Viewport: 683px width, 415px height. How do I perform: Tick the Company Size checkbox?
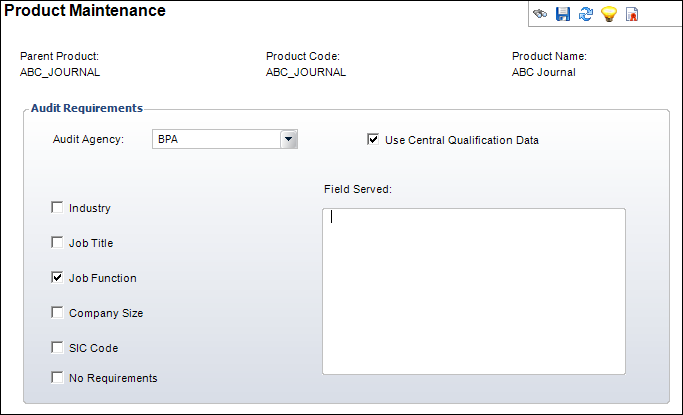(x=57, y=313)
